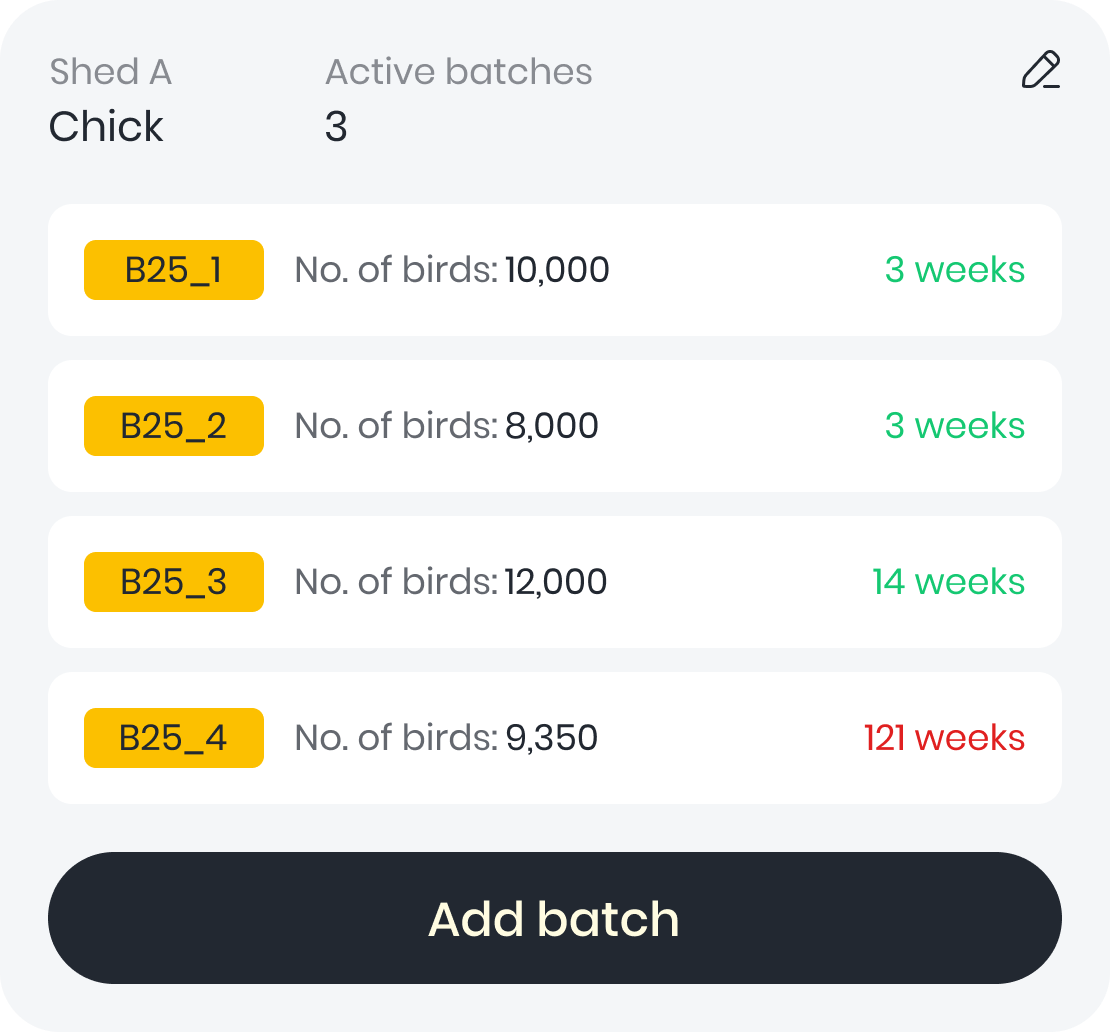Click 'No. of birds' text in B25_3 row

tap(395, 582)
